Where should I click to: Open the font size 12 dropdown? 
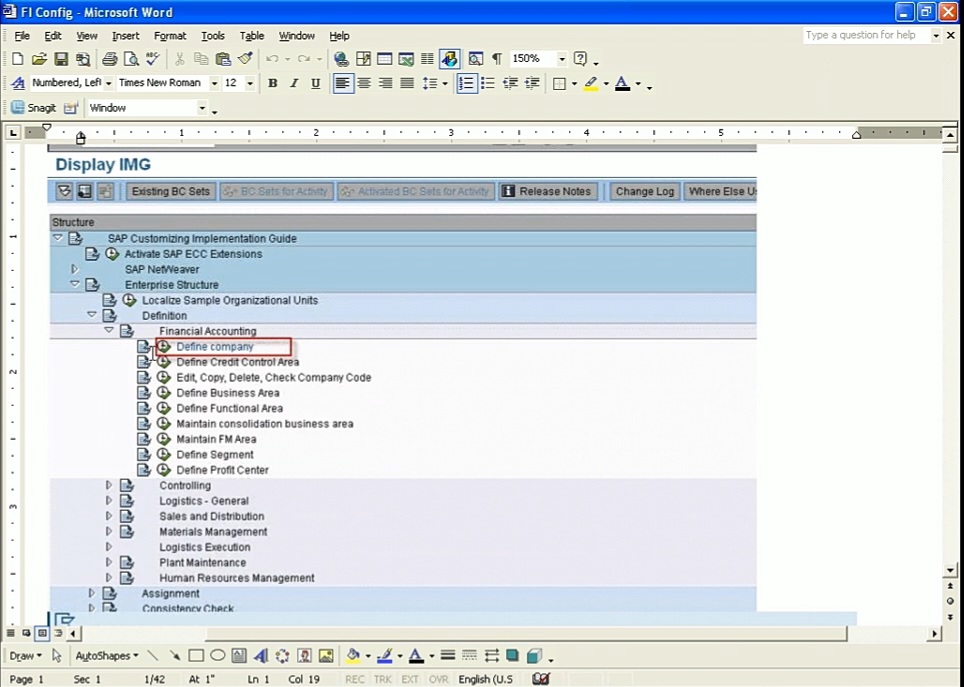[x=250, y=83]
